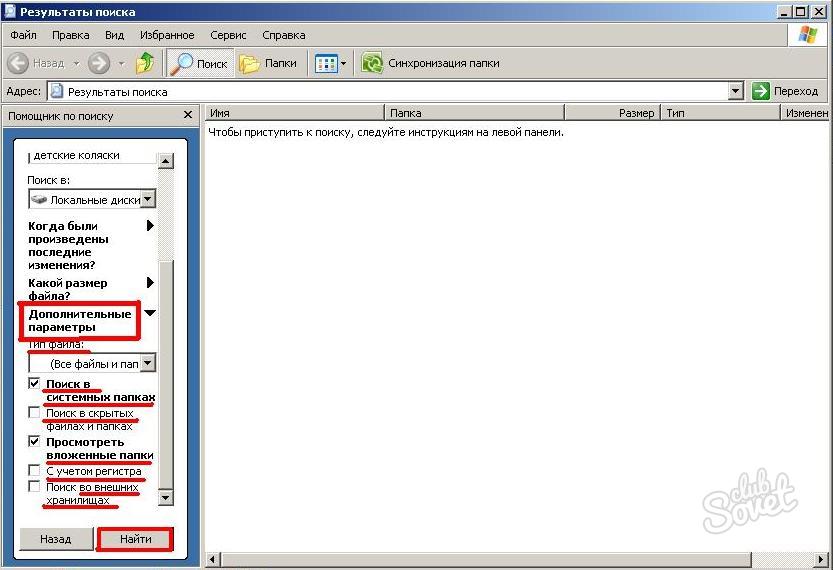
Task: Open the Сервис menu
Action: coord(228,35)
